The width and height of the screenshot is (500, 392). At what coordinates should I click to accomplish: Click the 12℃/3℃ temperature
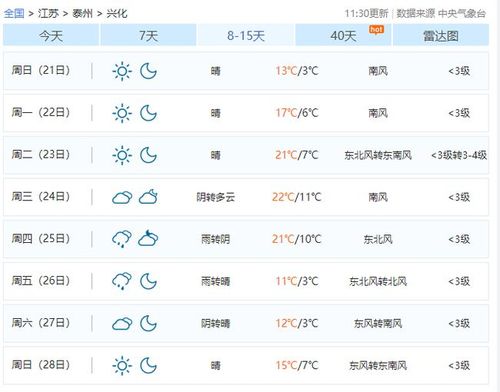[x=297, y=323]
